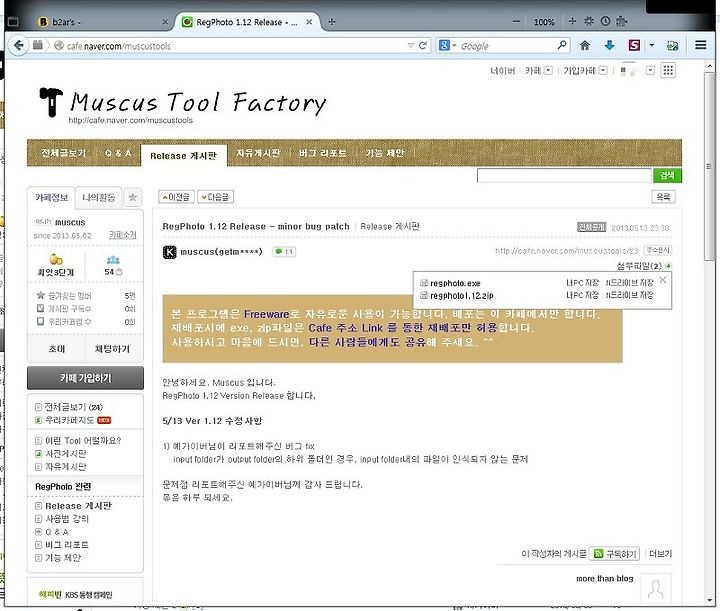Click the puzzle piece add-on toolbar icon
Viewport: 720px width, 611px height.
[x=621, y=21]
